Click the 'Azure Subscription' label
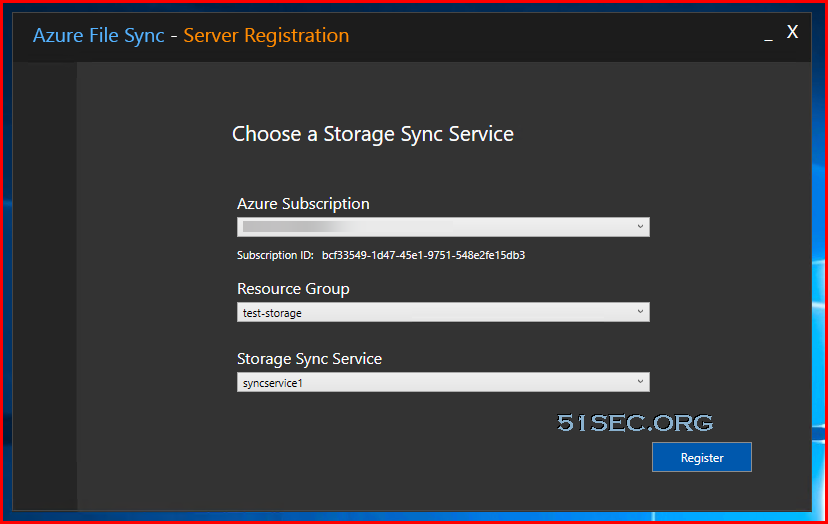828x524 pixels. coord(303,204)
